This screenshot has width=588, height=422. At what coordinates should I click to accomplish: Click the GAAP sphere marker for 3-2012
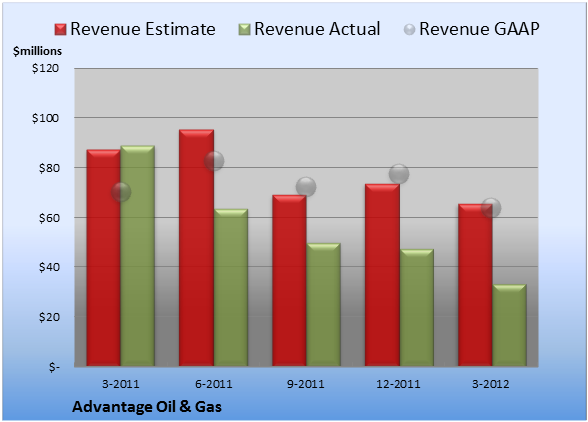coord(491,208)
